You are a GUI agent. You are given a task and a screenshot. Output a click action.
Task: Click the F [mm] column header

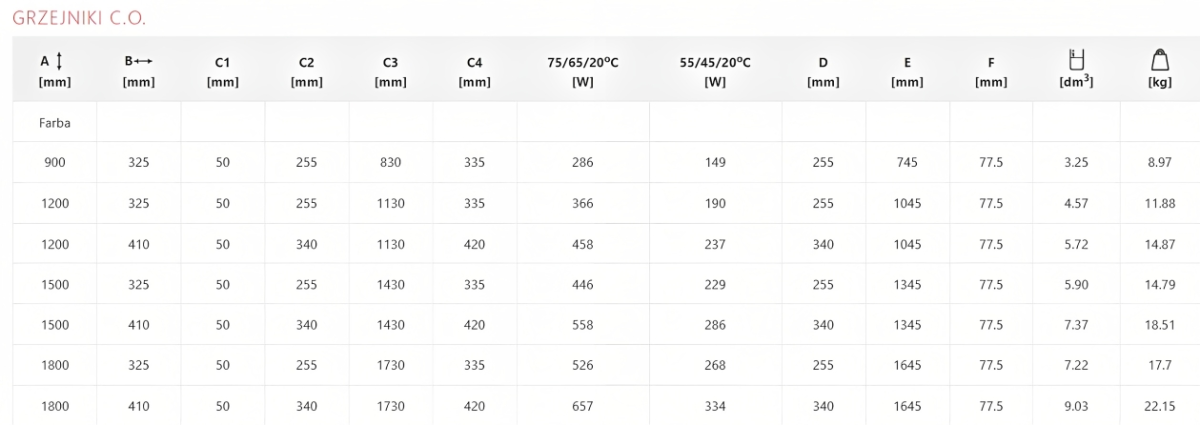pyautogui.click(x=991, y=72)
